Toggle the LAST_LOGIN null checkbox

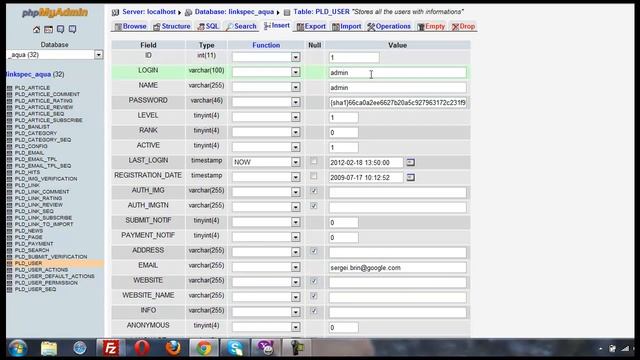point(313,162)
